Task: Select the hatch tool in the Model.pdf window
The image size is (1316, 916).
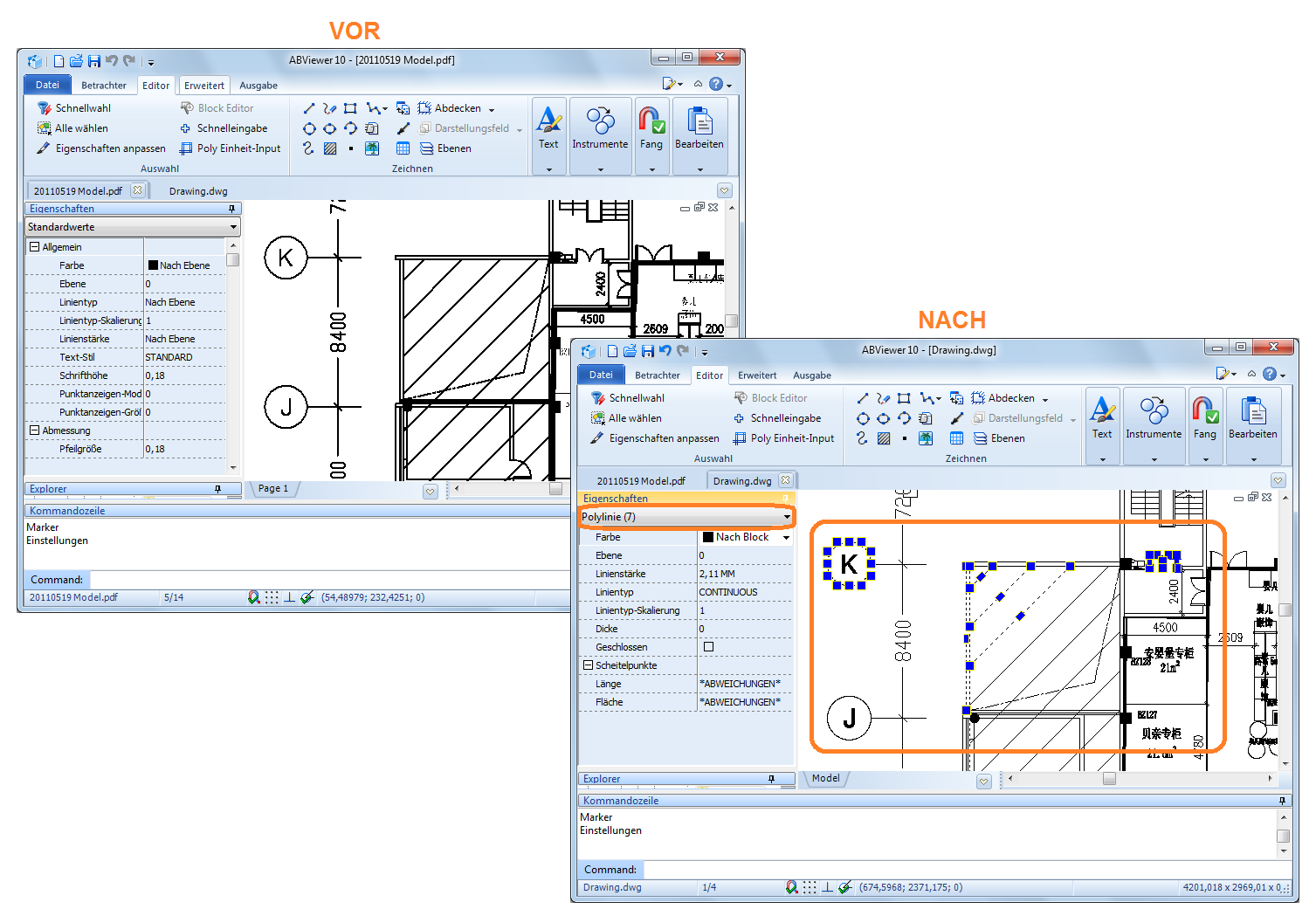Action: pyautogui.click(x=330, y=148)
